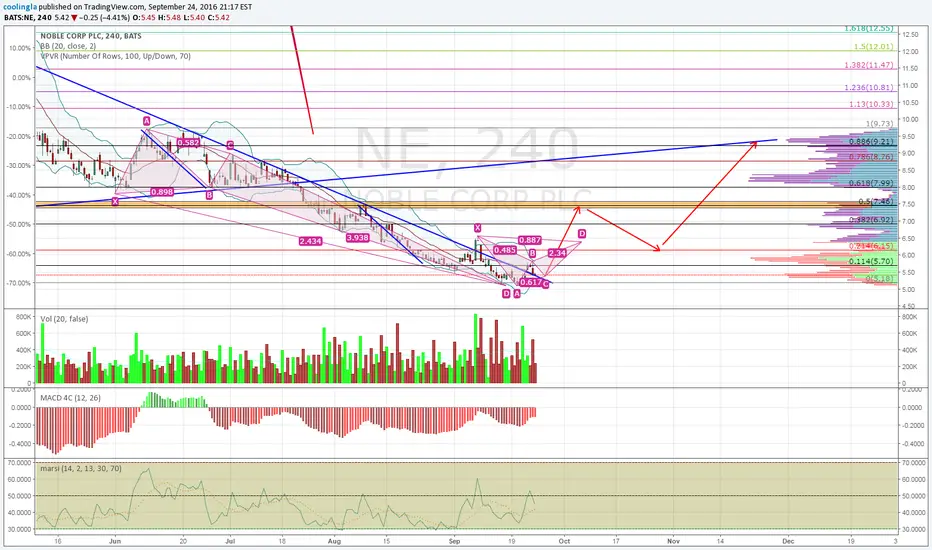Viewport: 932px width, 550px height.
Task: Click the pattern point C label near July
Action: coord(229,145)
